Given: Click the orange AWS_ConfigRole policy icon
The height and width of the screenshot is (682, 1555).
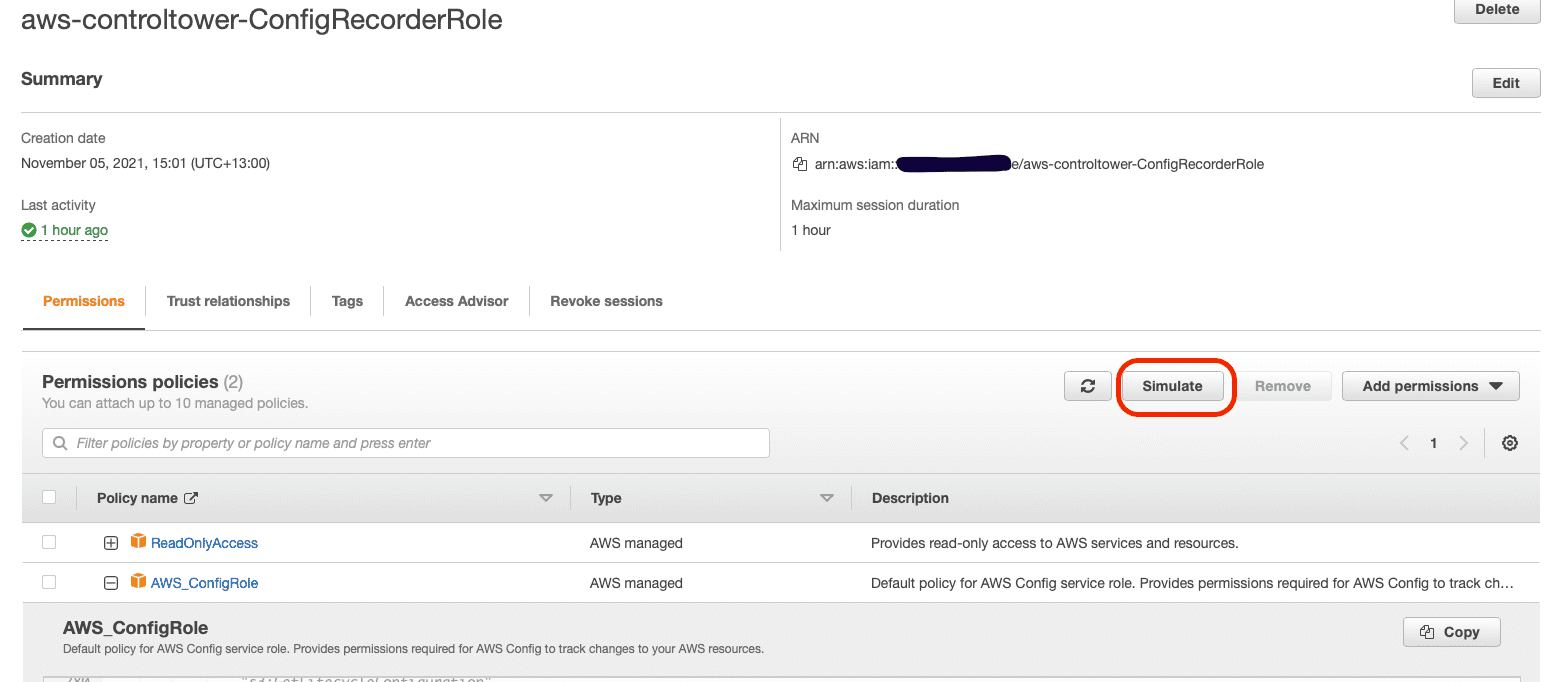Looking at the screenshot, I should pos(138,582).
